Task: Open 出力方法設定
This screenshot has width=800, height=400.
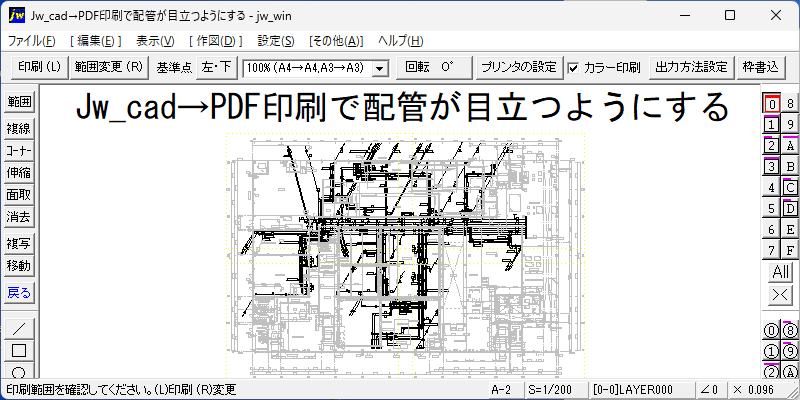Action: (691, 67)
